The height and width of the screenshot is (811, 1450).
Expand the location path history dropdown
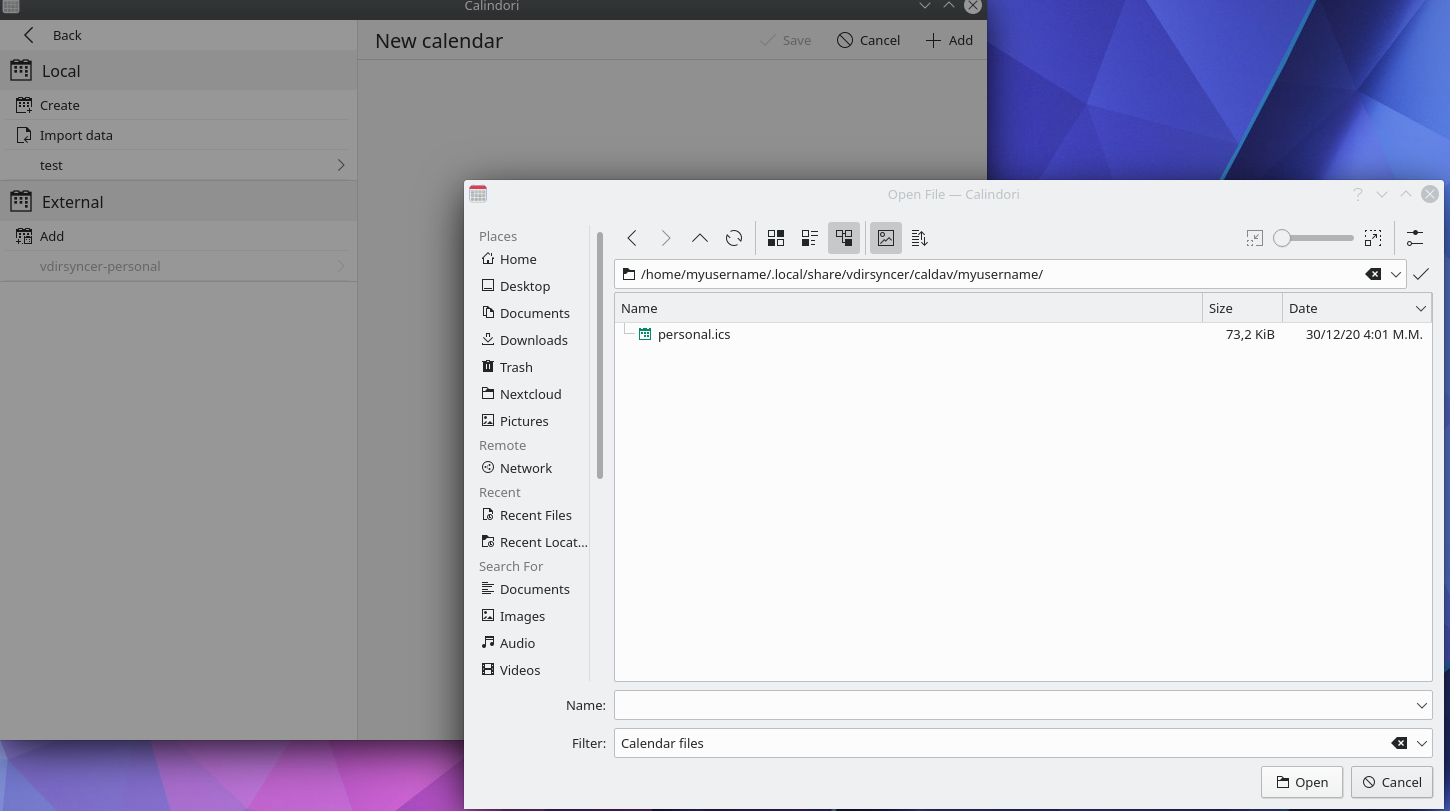[1396, 274]
